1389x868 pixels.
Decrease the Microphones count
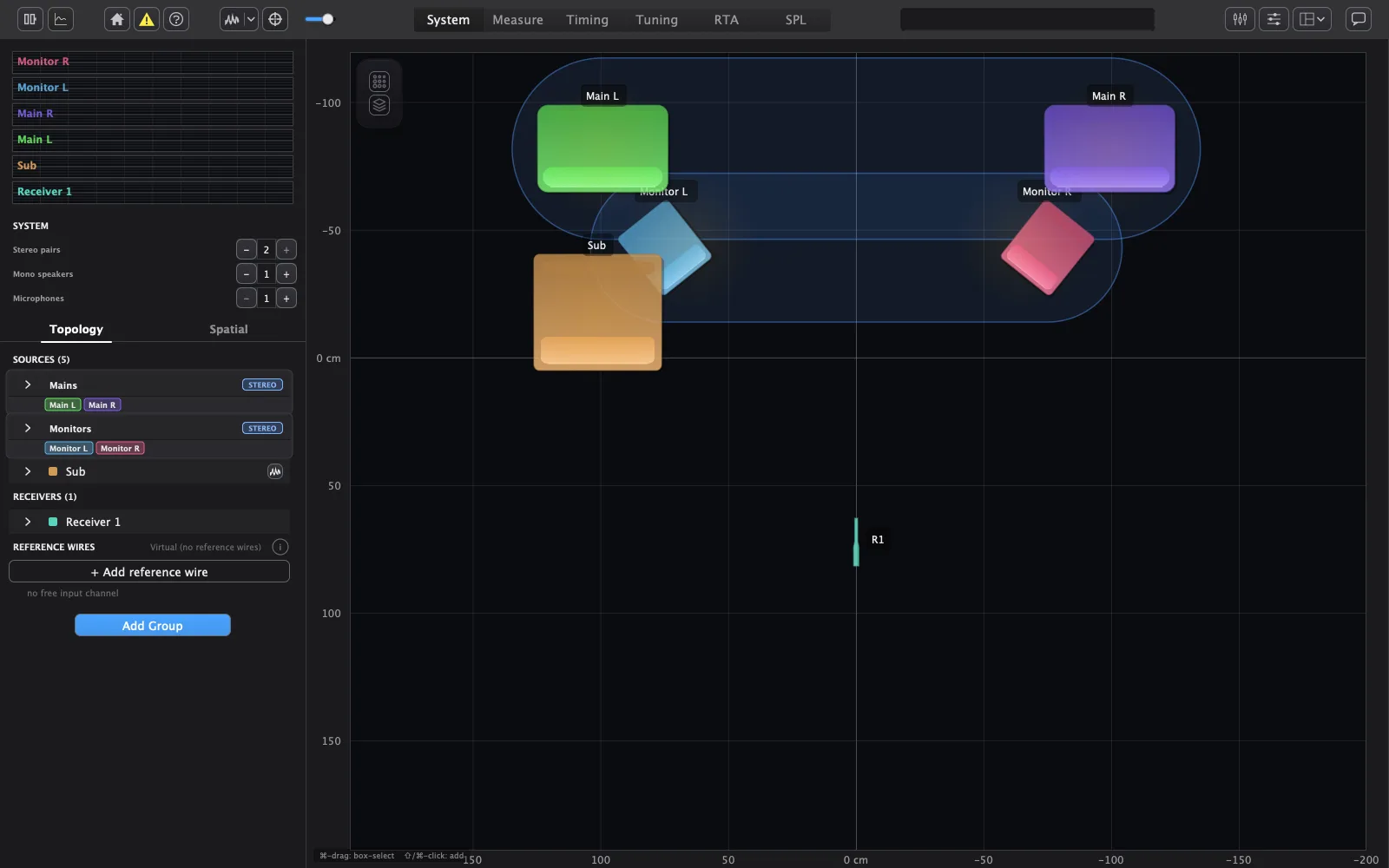[247, 299]
